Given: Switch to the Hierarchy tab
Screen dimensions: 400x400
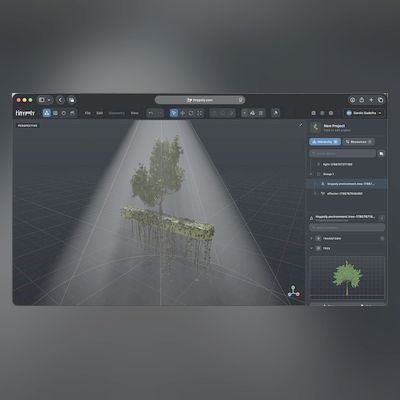Looking at the screenshot, I should 325,142.
